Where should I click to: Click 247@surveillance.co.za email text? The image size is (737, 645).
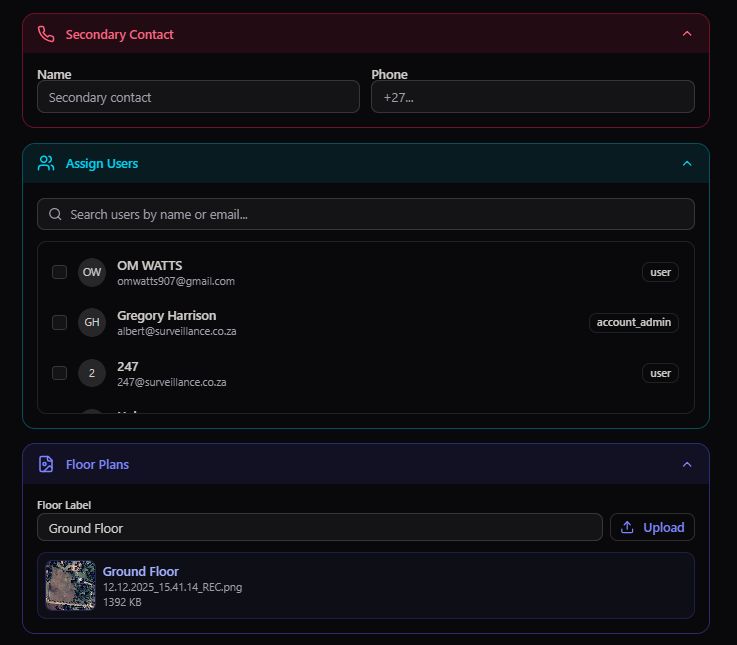pyautogui.click(x=172, y=382)
